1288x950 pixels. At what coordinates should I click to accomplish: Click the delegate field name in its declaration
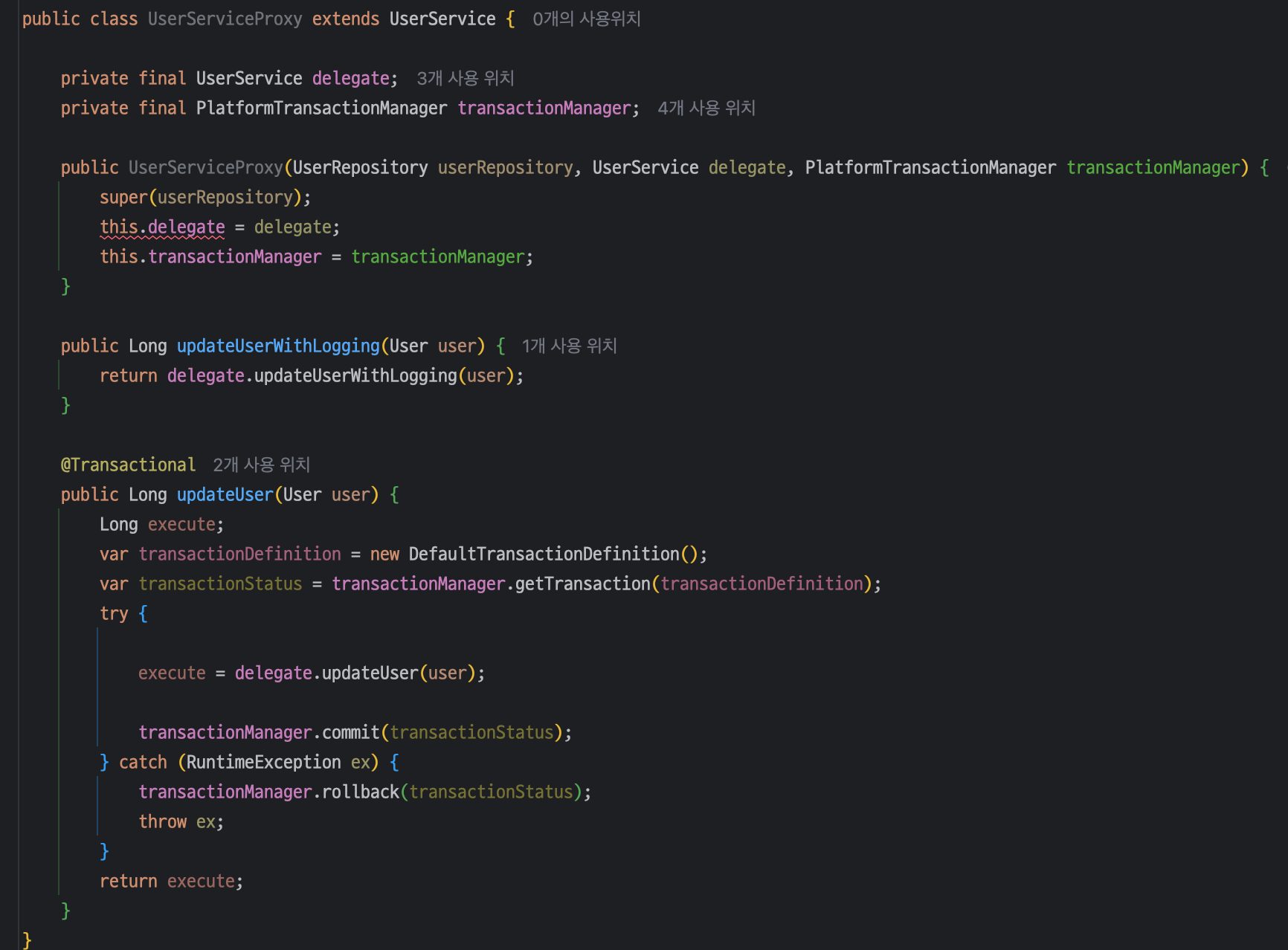351,78
